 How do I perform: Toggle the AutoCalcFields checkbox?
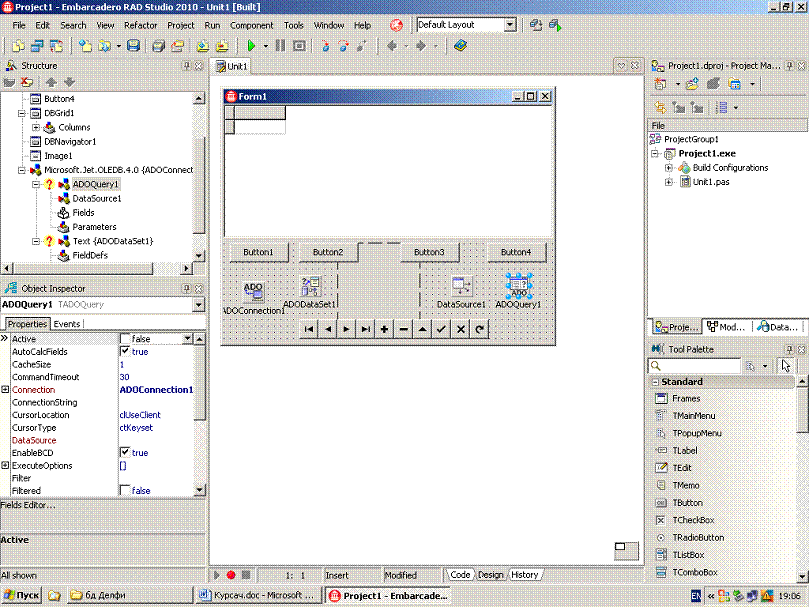pos(125,352)
